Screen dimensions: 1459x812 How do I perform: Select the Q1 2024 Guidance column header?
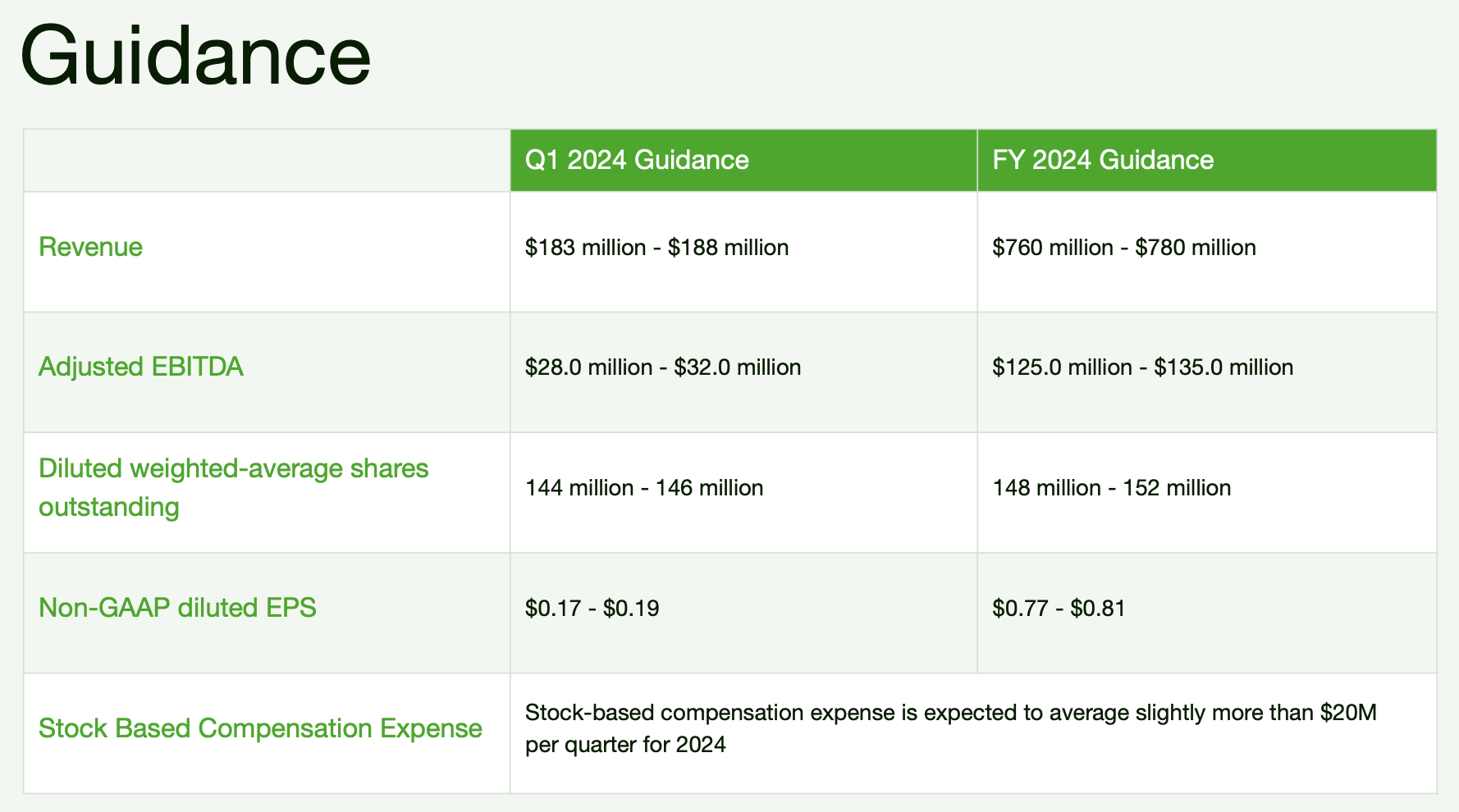637,160
